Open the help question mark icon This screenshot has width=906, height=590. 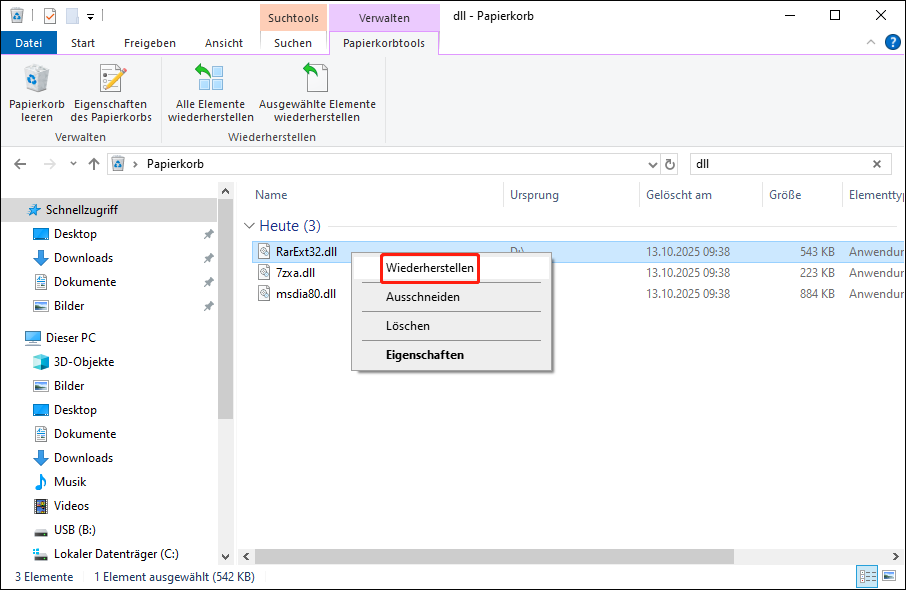point(893,43)
